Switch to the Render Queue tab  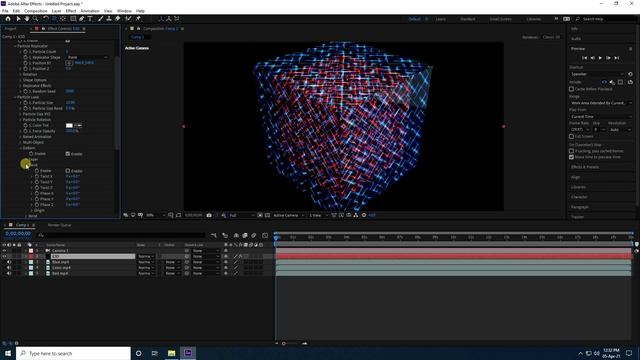60,225
